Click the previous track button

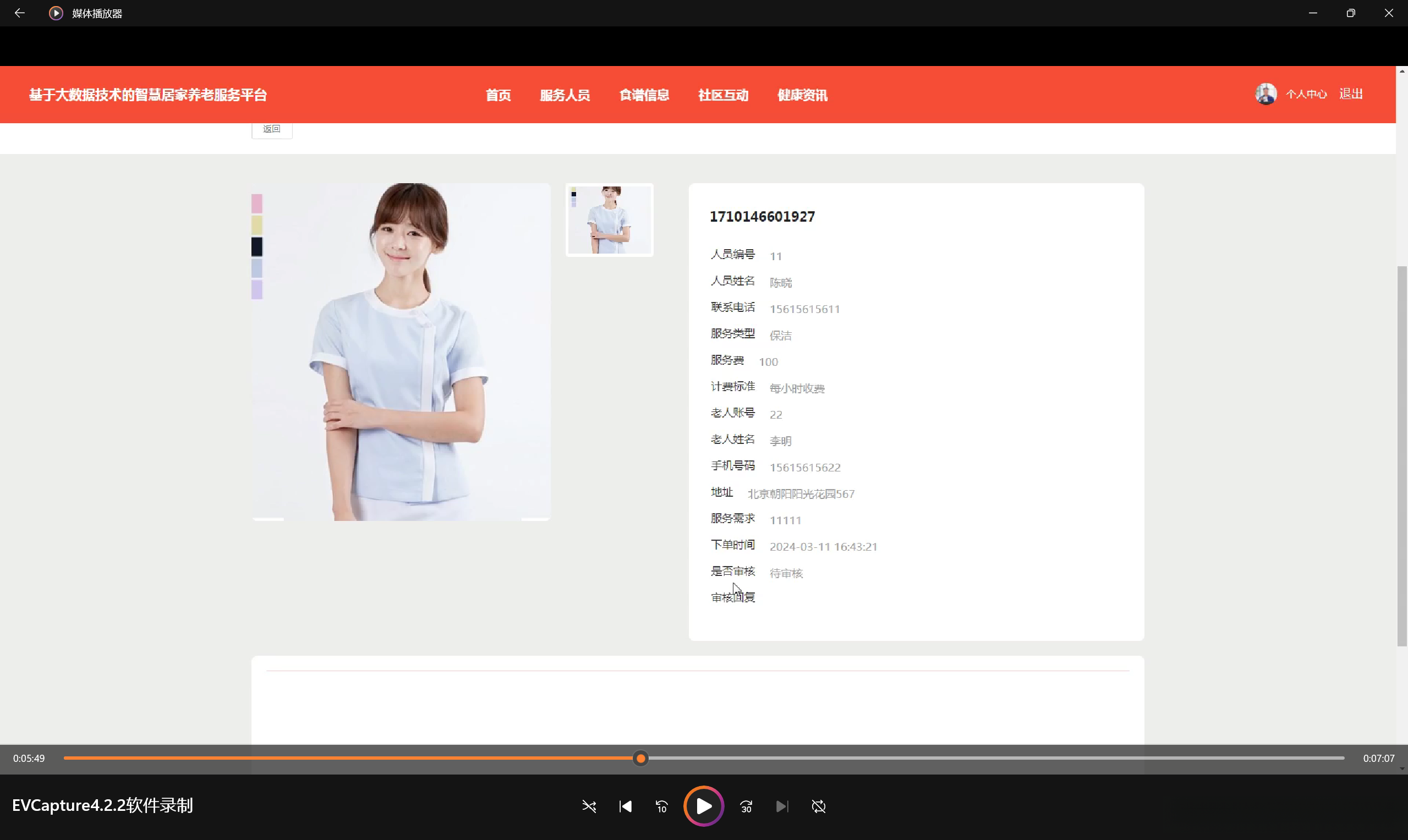(625, 806)
